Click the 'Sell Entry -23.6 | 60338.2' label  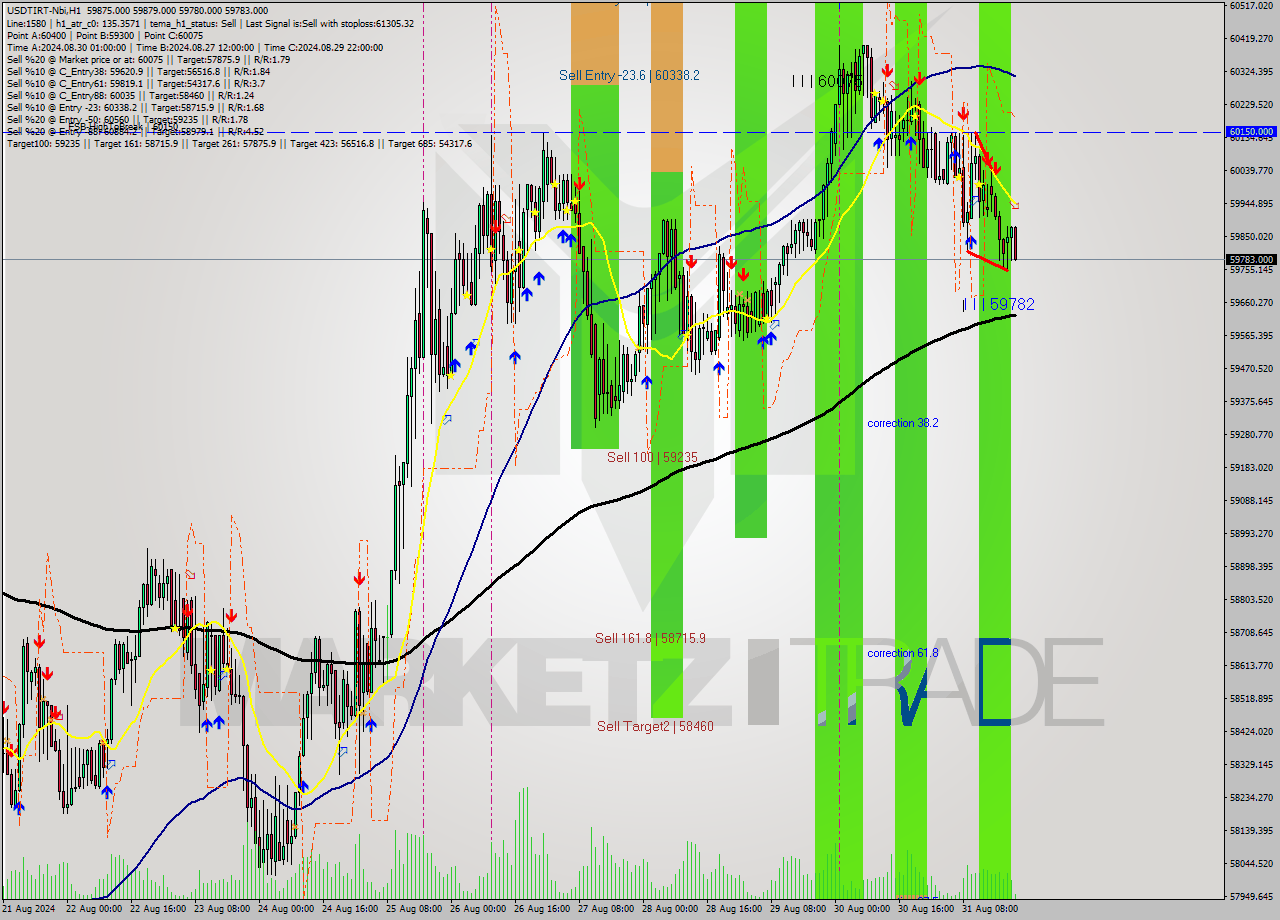tap(629, 75)
